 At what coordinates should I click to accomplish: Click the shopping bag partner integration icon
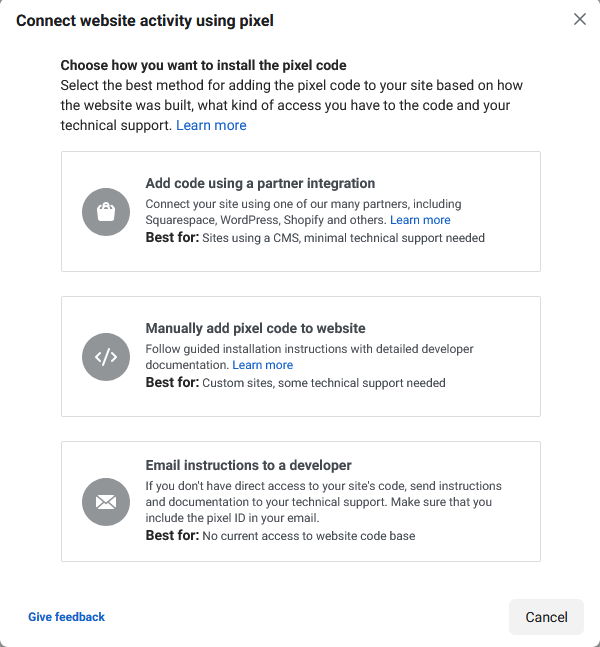point(106,212)
